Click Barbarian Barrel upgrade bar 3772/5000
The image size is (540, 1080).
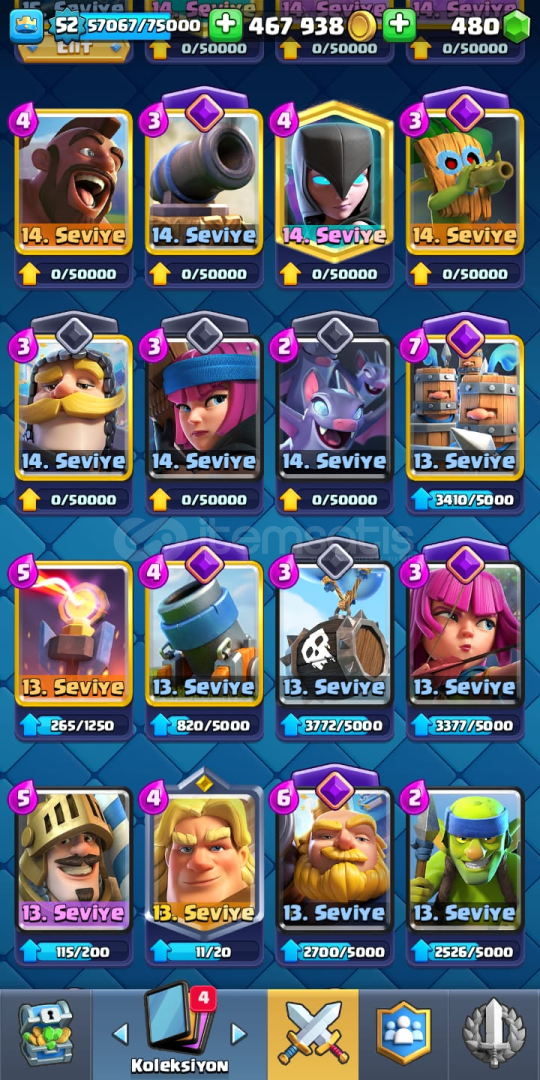pyautogui.click(x=335, y=725)
